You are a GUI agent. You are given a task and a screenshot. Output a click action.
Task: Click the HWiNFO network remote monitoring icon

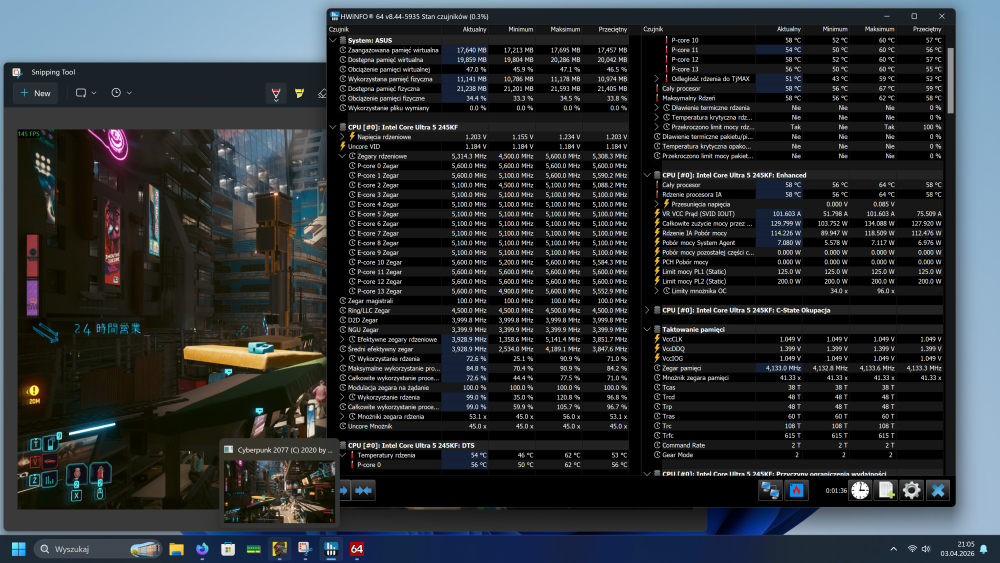point(770,490)
